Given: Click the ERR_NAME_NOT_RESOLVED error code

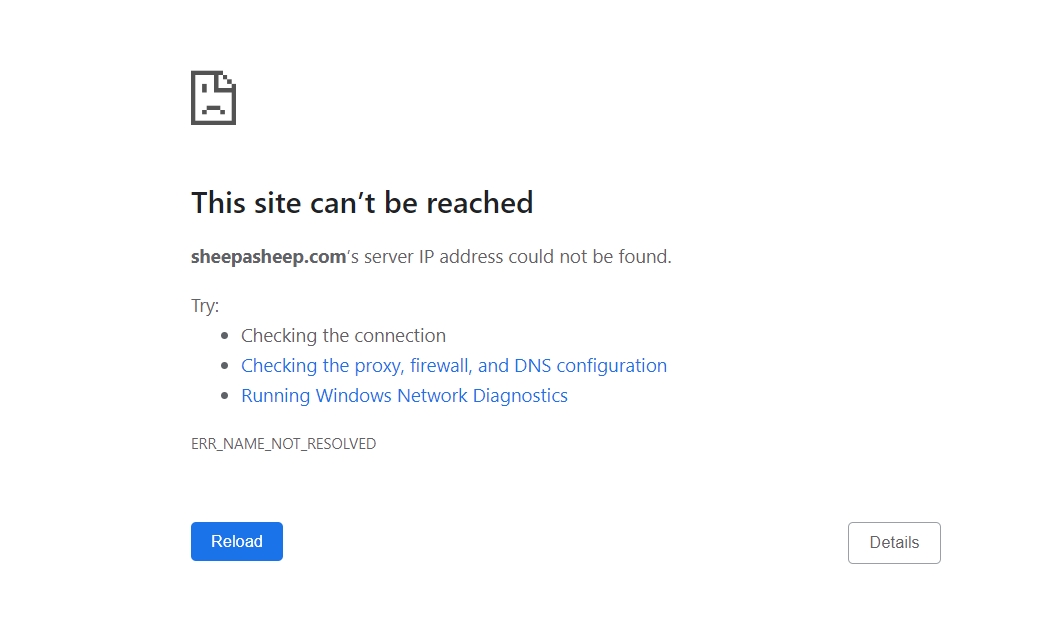Looking at the screenshot, I should 283,444.
